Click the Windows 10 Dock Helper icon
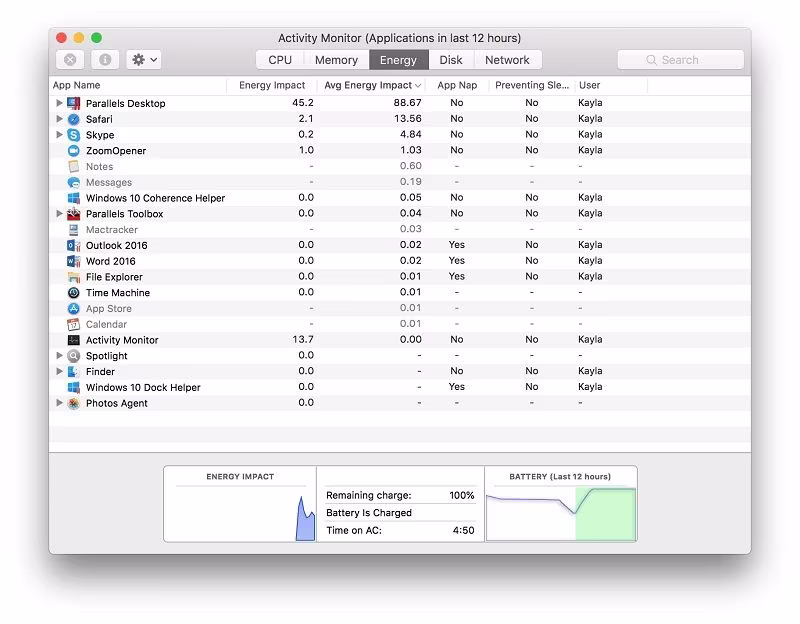 click(73, 387)
